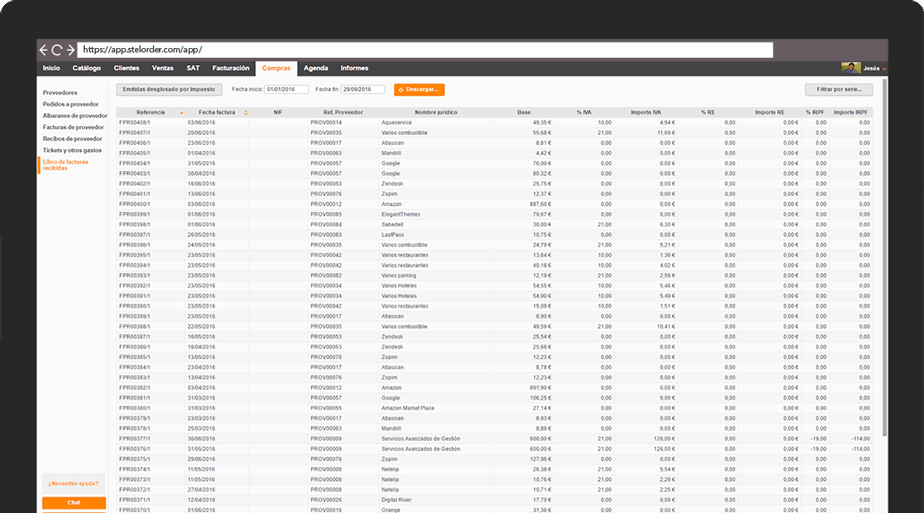Open the Facturación menu tab
The image size is (924, 513).
point(231,68)
